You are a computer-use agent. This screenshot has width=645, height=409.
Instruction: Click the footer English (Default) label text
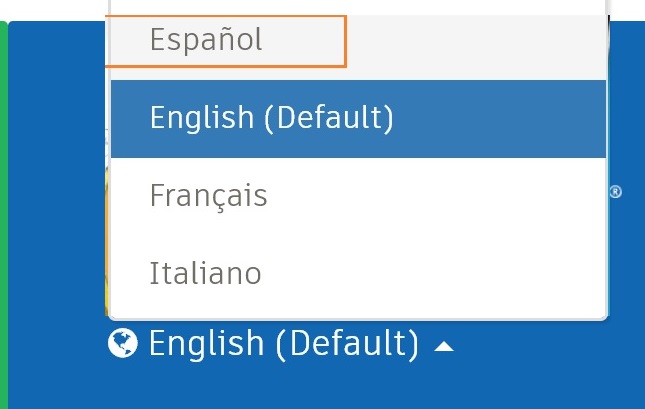(284, 343)
